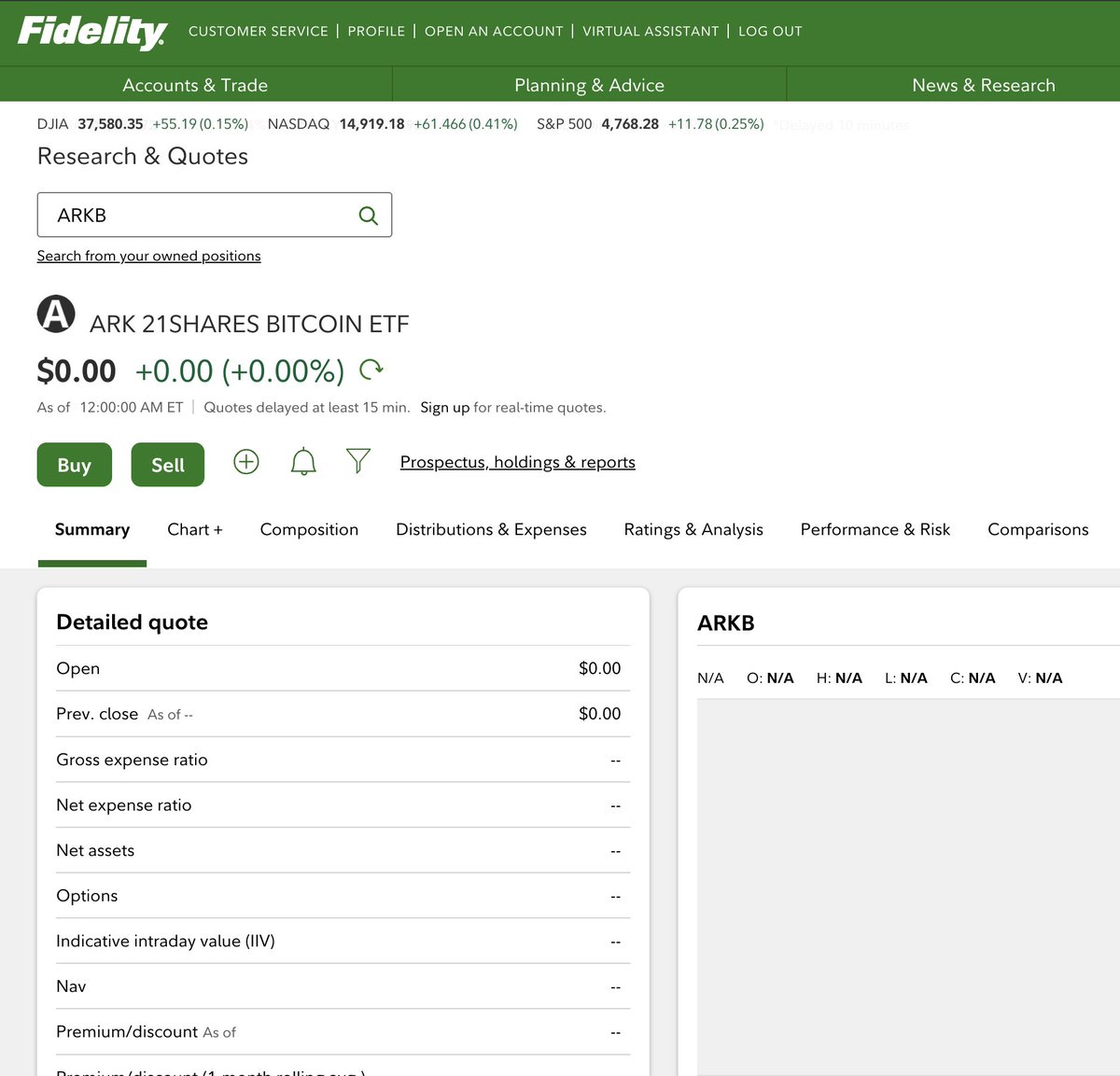Viewport: 1120px width, 1076px height.
Task: Click the Detailed quote heading
Action: coord(132,622)
